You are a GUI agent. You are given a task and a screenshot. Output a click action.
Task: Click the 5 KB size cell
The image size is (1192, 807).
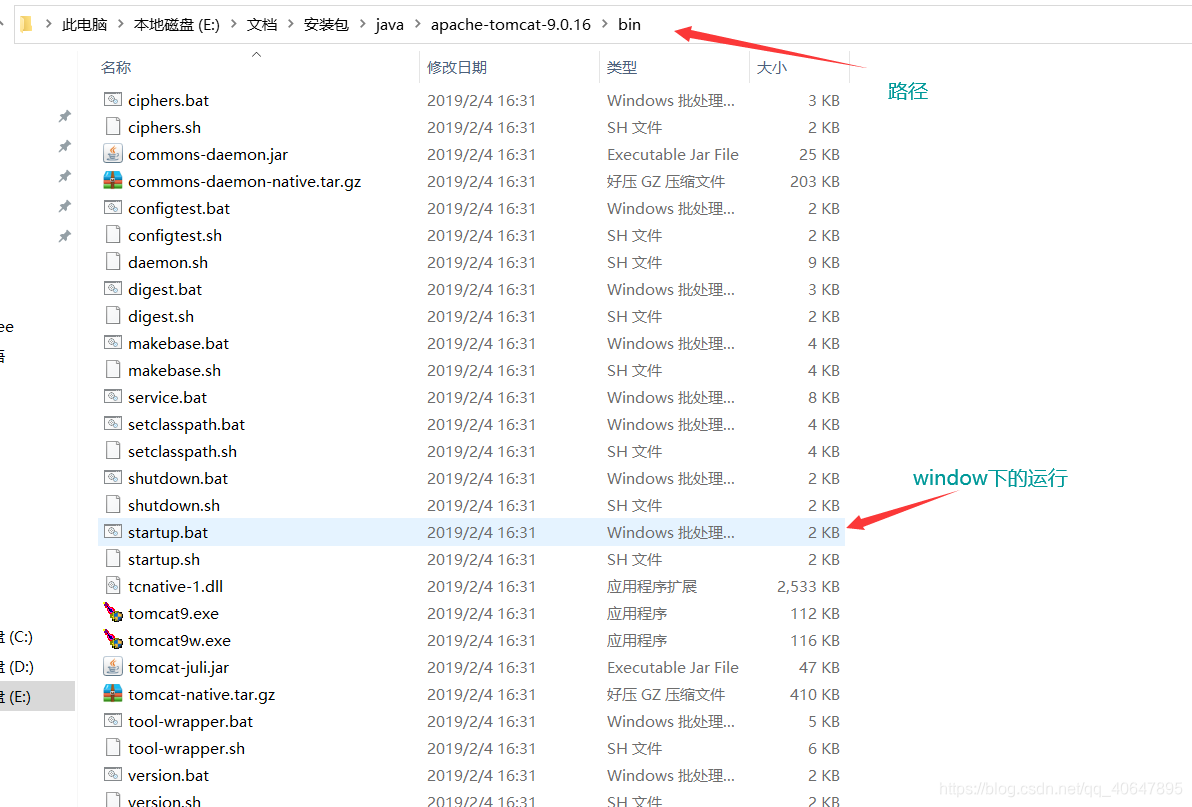click(823, 720)
